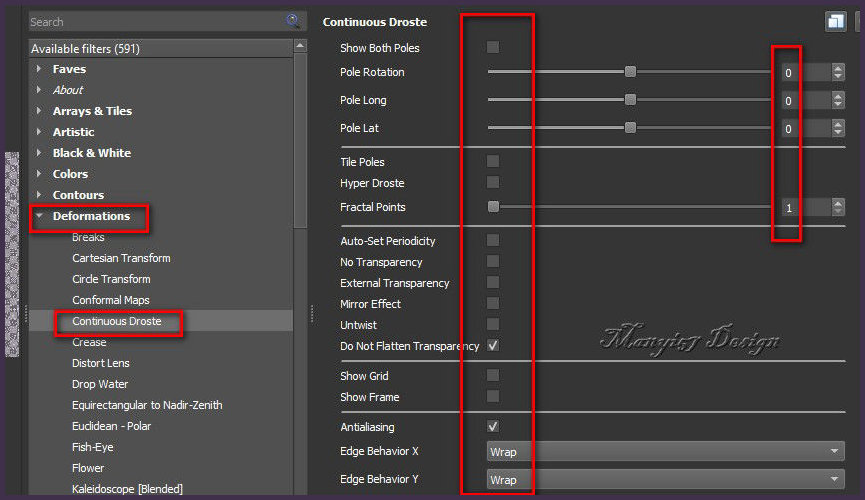Click the Pole Long slider handle

point(630,100)
